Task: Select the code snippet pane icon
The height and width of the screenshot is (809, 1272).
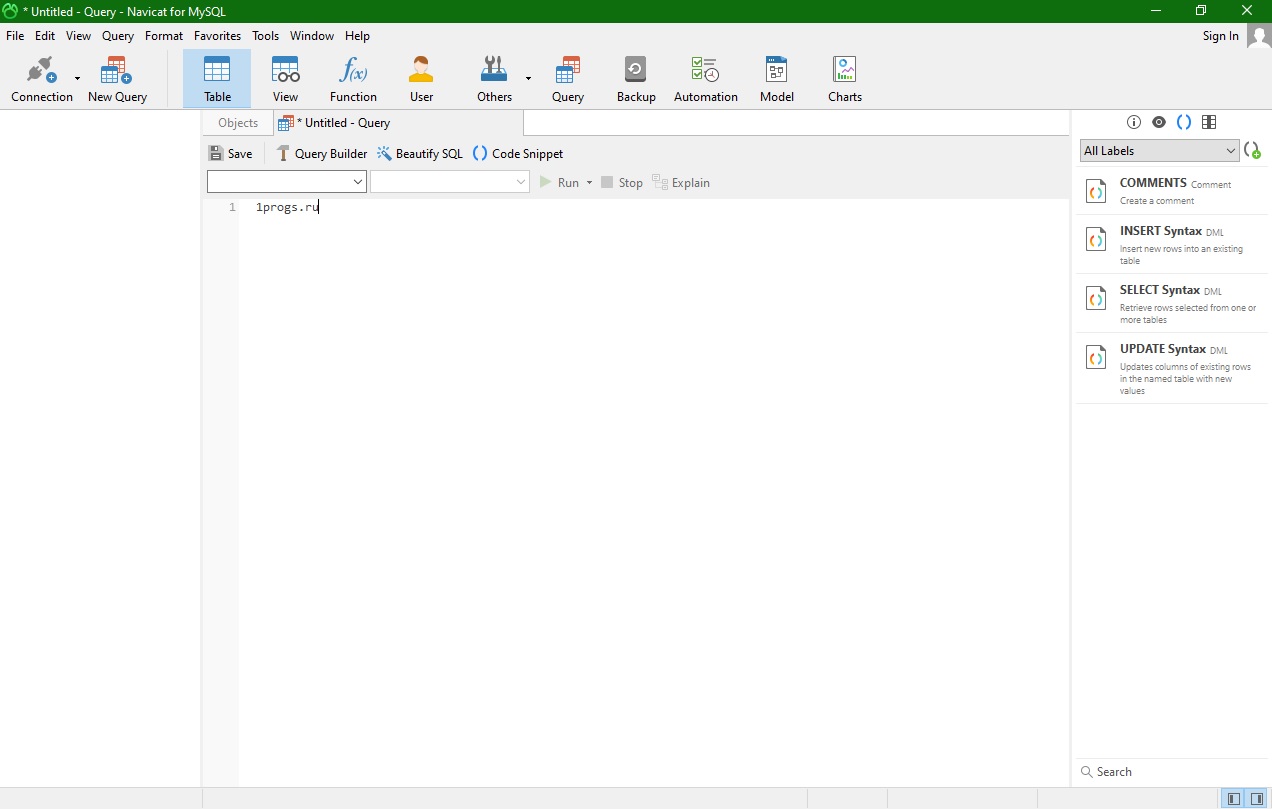Action: click(1184, 122)
